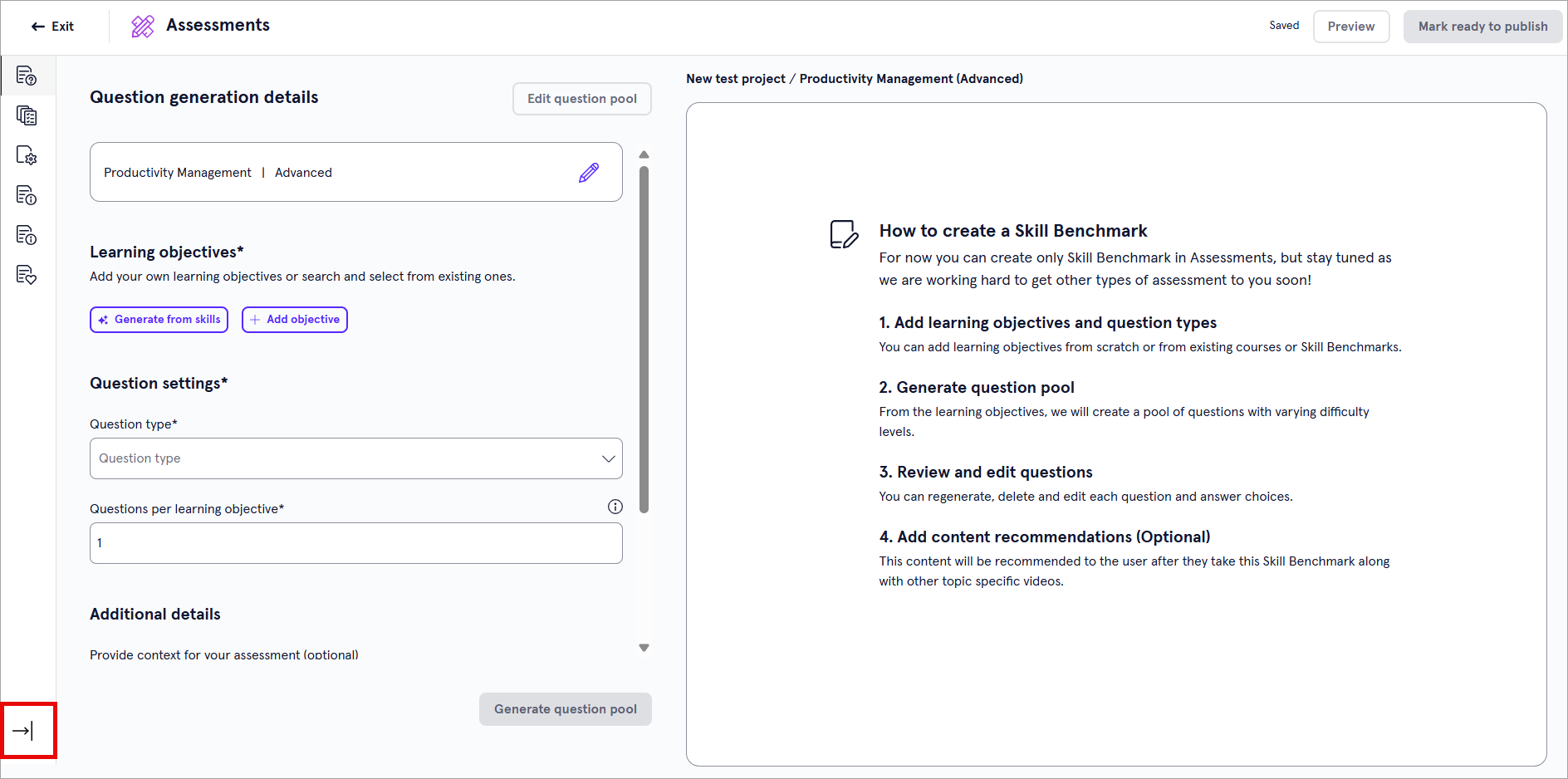Open the checklist pages sidebar icon
This screenshot has height=779, width=1568.
[x=27, y=115]
